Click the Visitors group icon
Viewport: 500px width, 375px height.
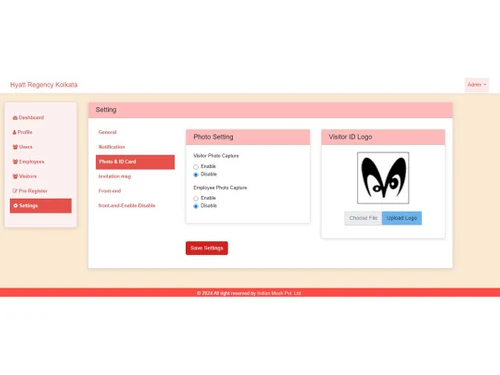(x=15, y=176)
